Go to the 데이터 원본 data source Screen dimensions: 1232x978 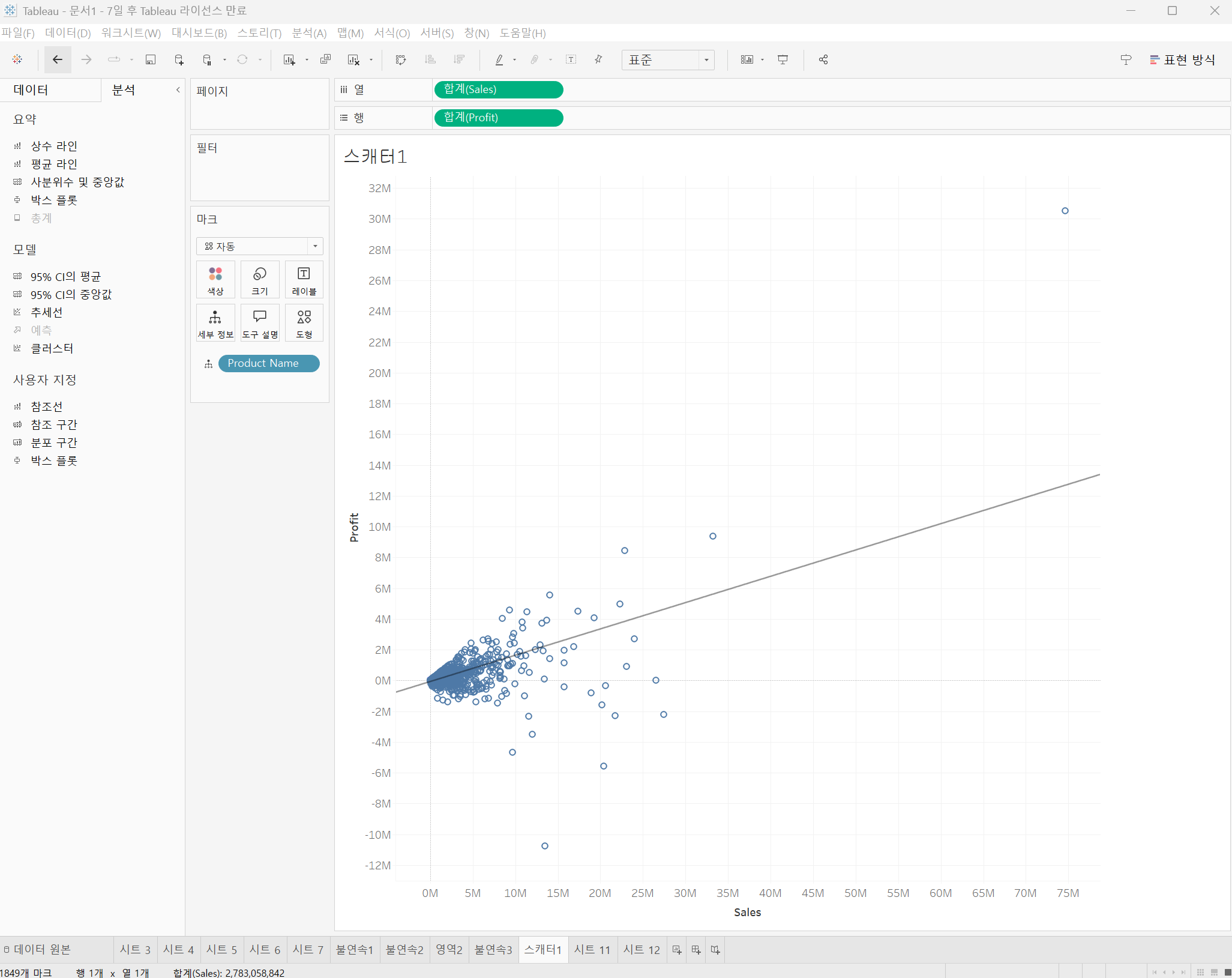pyautogui.click(x=37, y=950)
